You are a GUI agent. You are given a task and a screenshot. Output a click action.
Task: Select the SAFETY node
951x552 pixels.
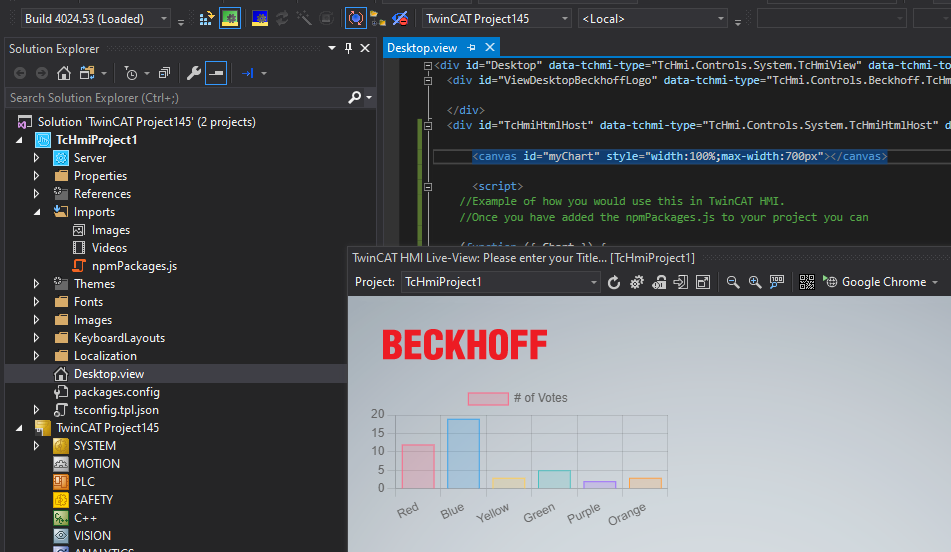(x=93, y=500)
